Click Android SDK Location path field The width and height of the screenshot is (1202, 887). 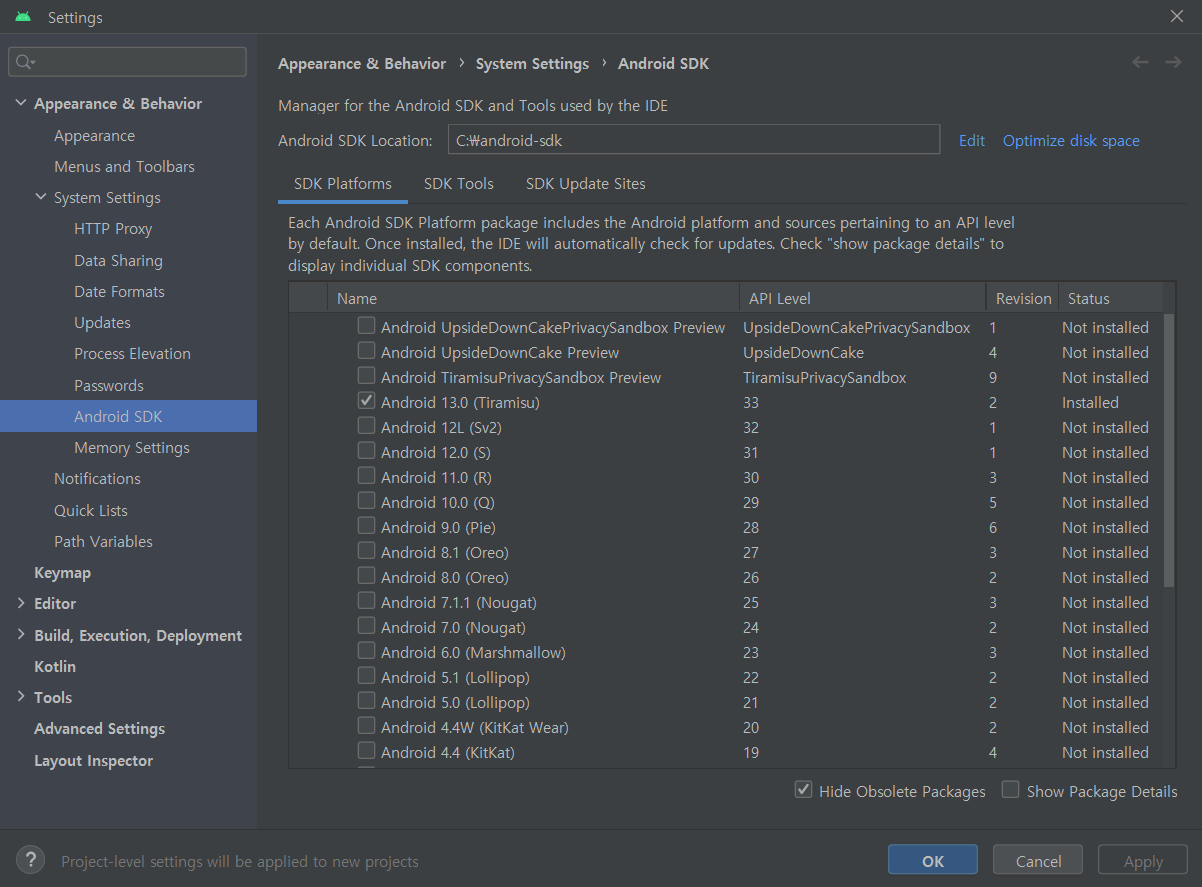pos(694,140)
